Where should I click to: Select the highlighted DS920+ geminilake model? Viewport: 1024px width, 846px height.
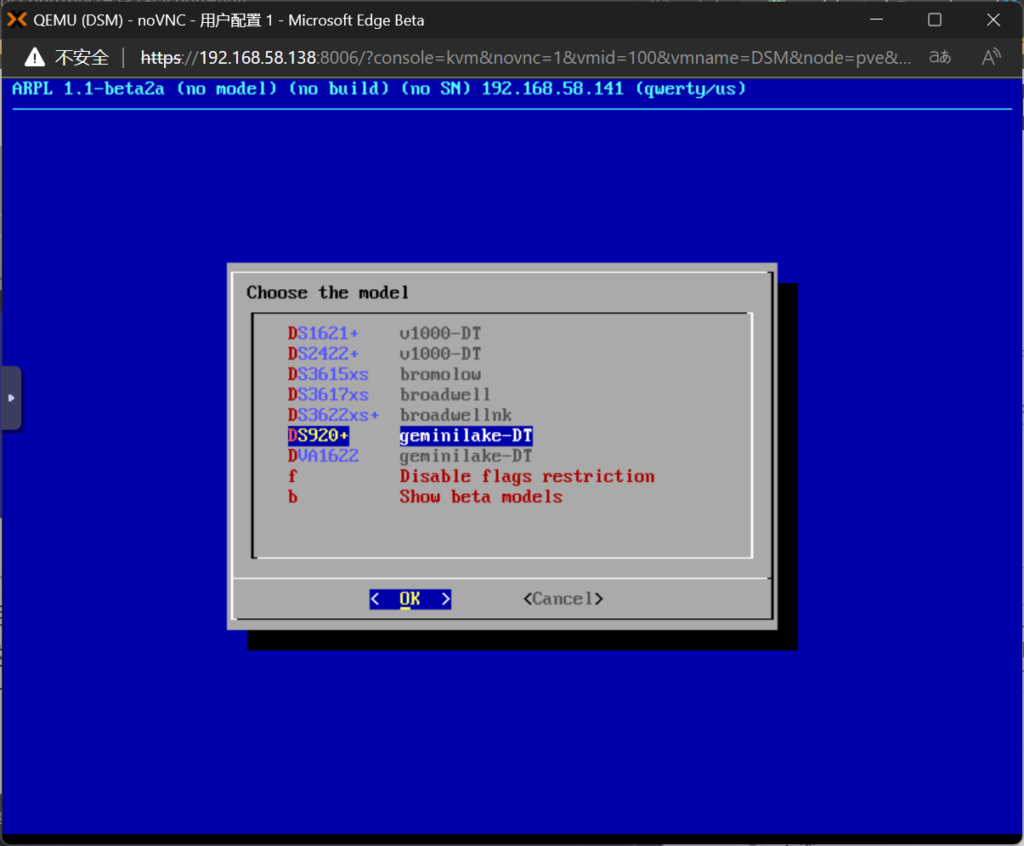click(318, 436)
